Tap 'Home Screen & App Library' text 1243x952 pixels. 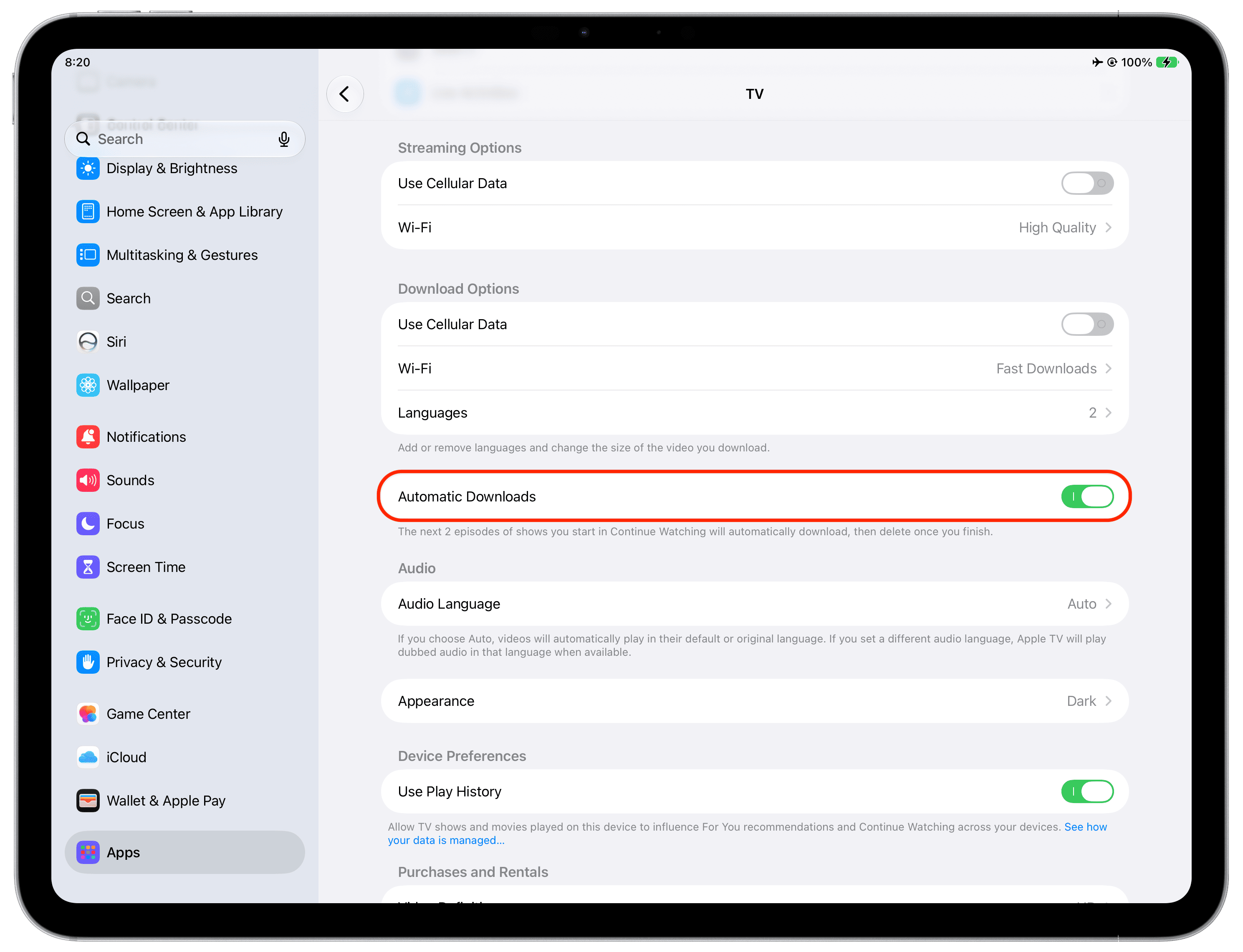195,212
